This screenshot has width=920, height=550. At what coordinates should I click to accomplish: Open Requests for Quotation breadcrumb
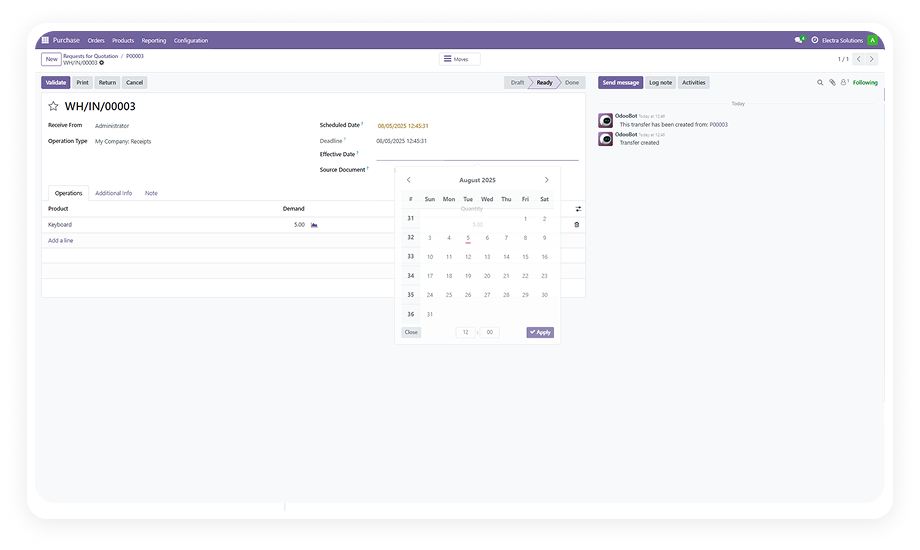[x=91, y=56]
